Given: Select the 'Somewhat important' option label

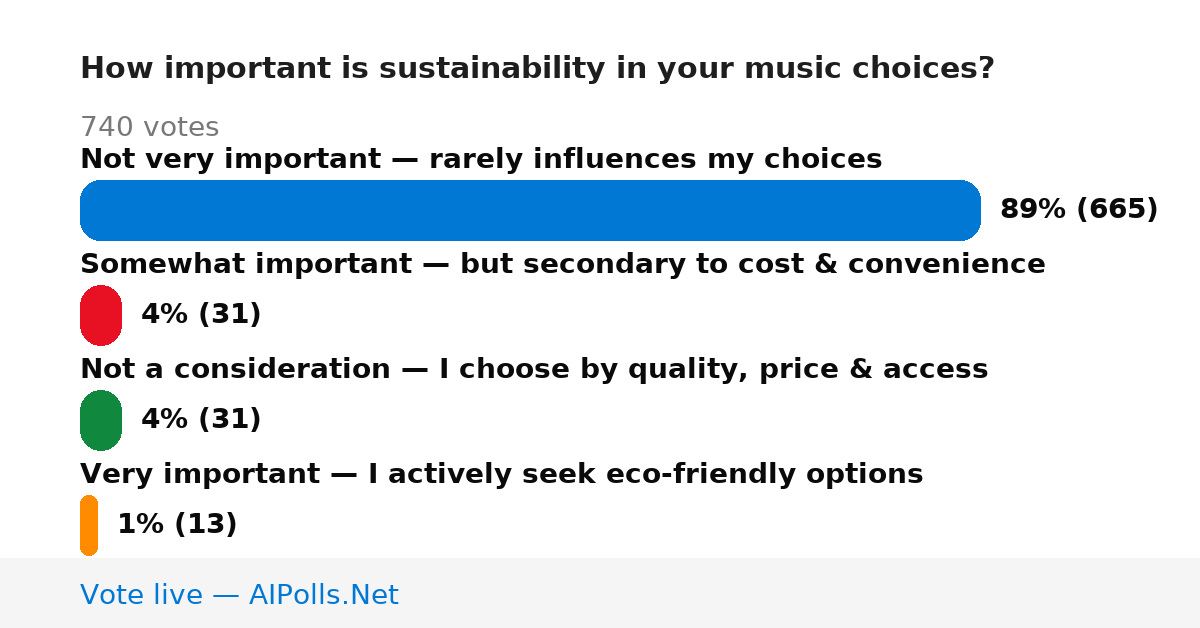Looking at the screenshot, I should point(563,264).
